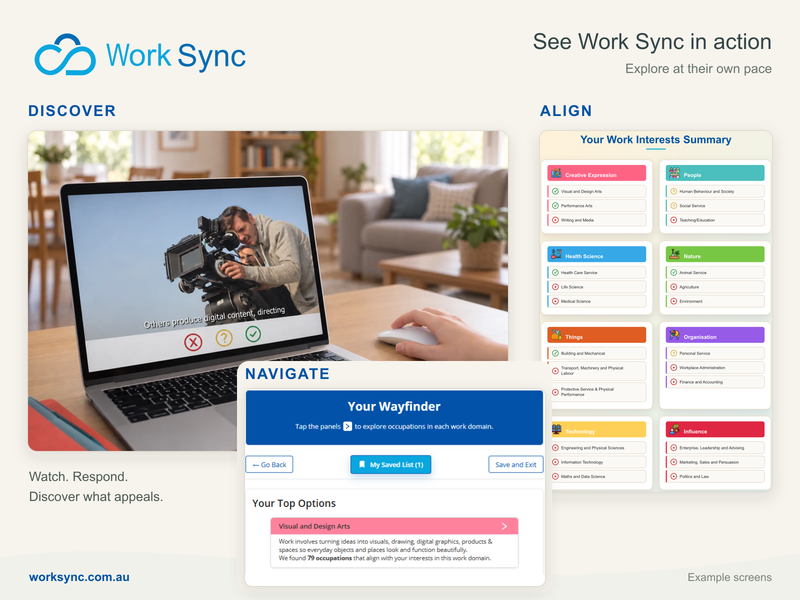Open My Saved List (1)
800x600 pixels.
point(391,464)
